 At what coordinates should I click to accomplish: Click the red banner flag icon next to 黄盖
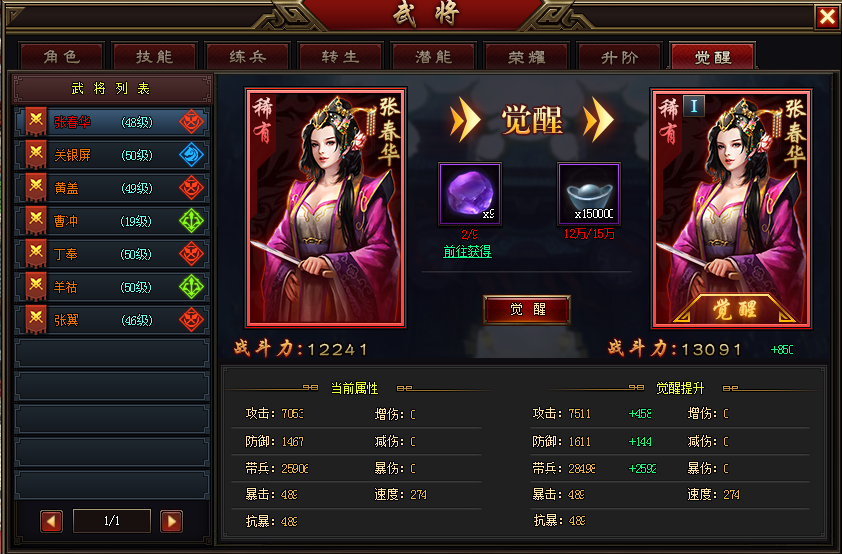coord(36,187)
